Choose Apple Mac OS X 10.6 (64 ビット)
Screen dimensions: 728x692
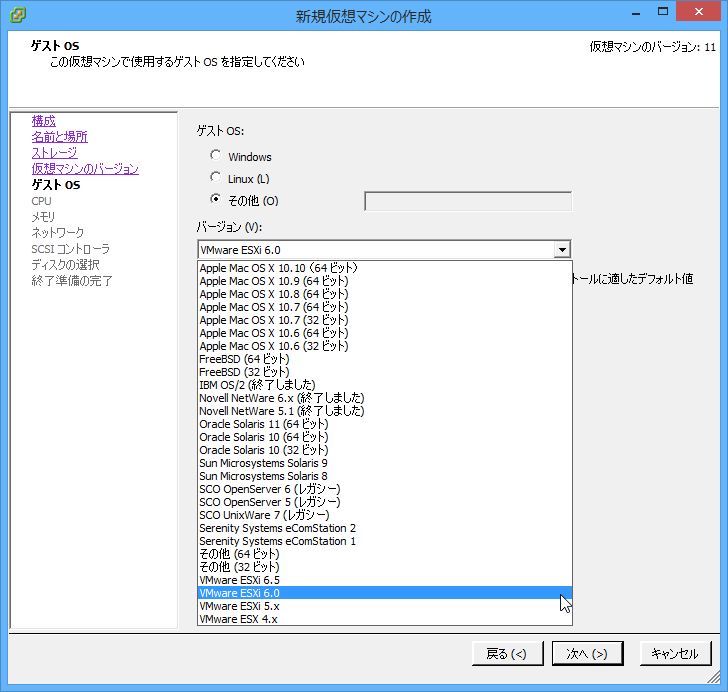coord(384,333)
